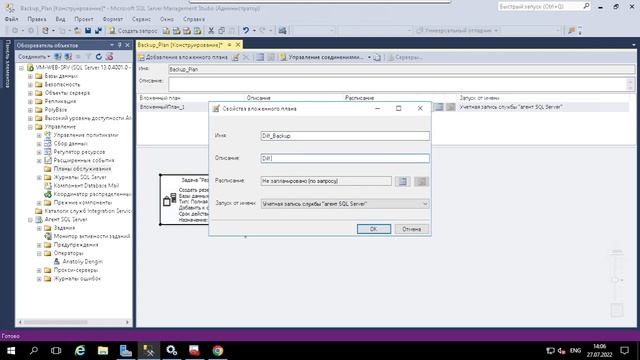The height and width of the screenshot is (360, 640).
Task: Open the Вид menu
Action: 60,19
